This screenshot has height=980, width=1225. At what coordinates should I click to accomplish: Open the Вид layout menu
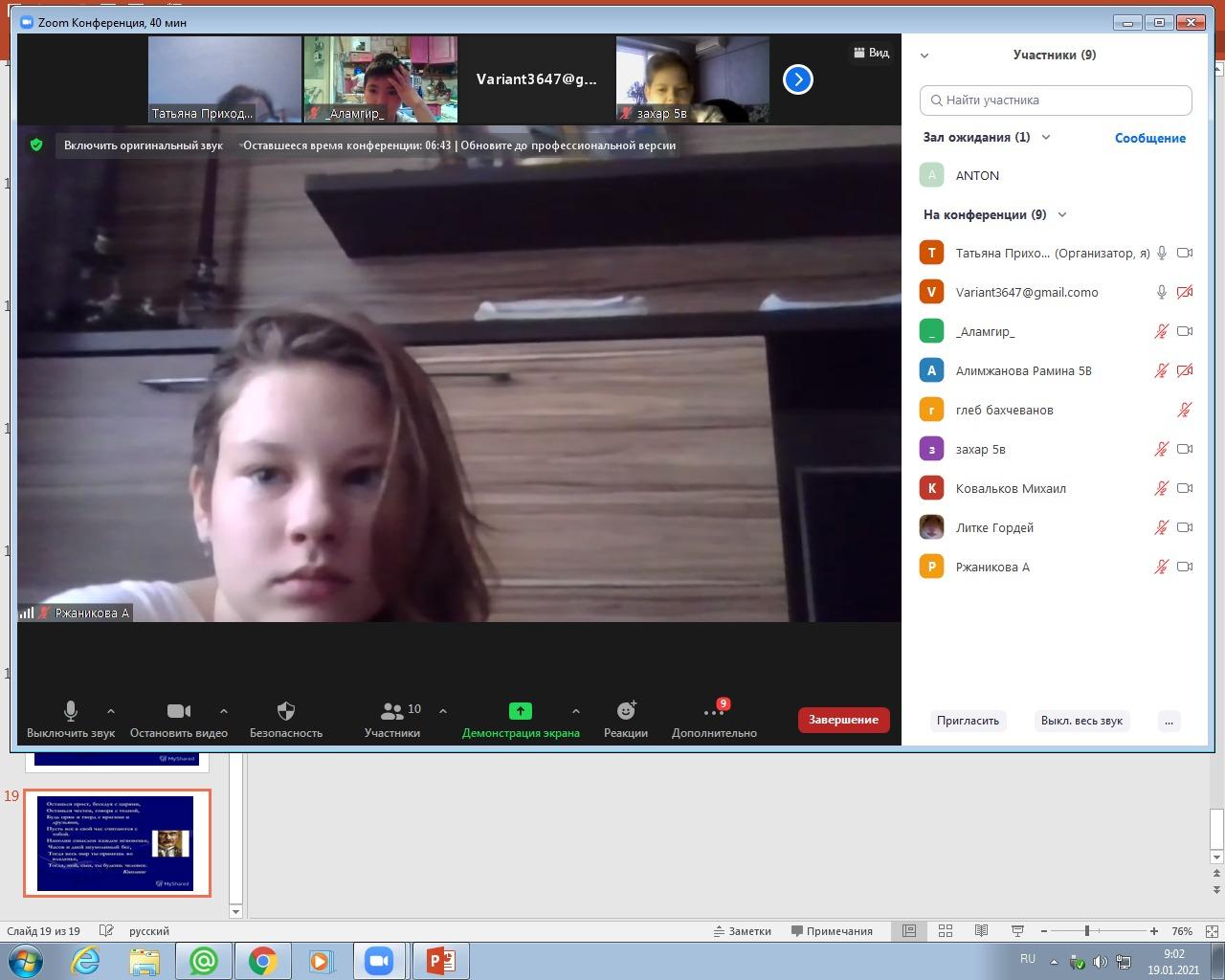tap(872, 53)
